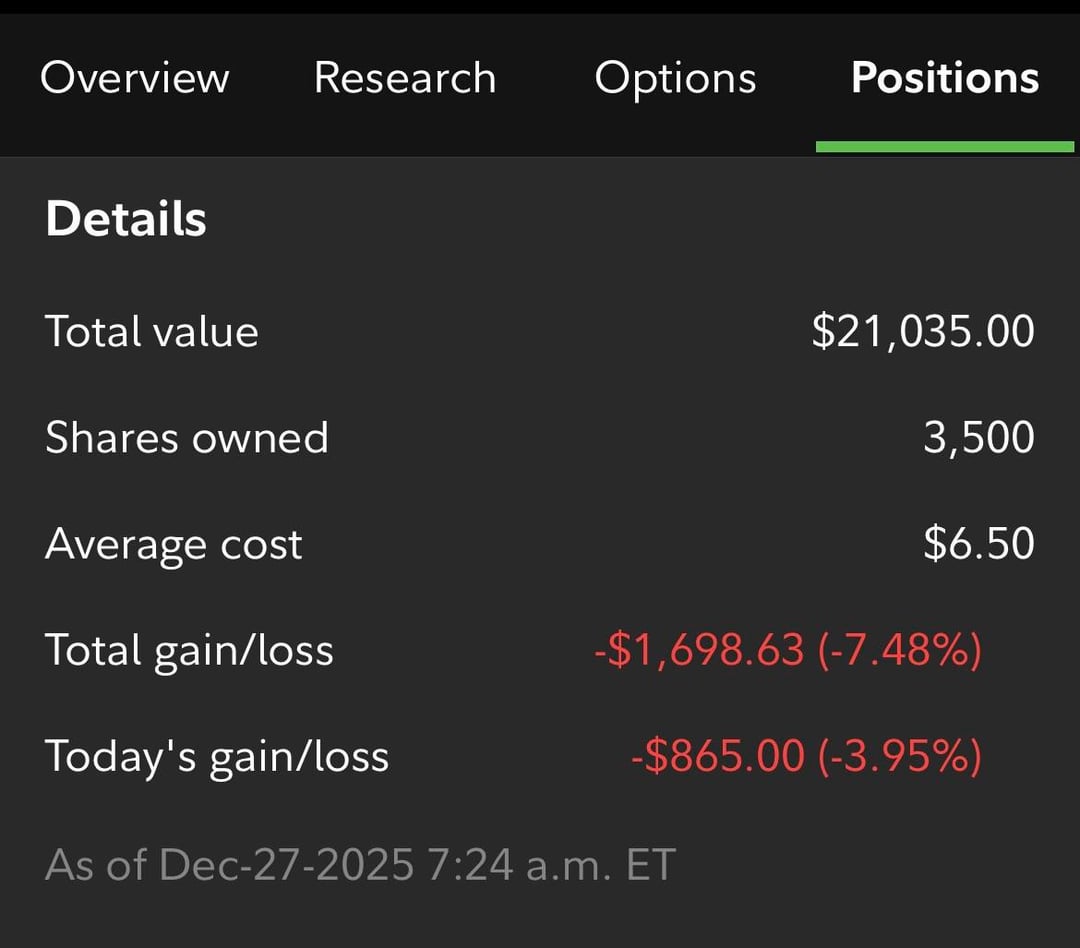Click the -$1,698.63 total loss amount
The height and width of the screenshot is (948, 1080).
[699, 650]
